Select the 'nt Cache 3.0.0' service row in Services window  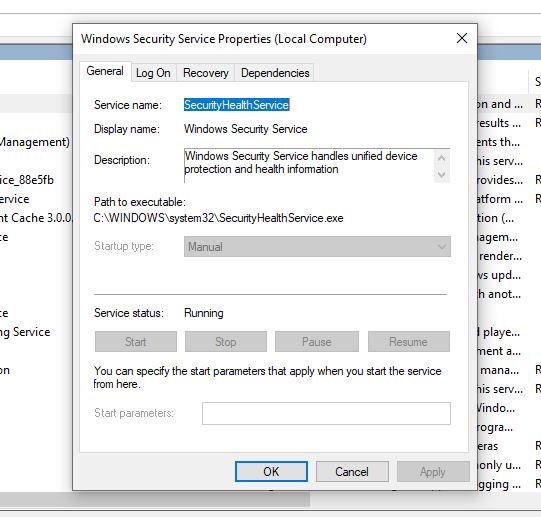(x=36, y=218)
